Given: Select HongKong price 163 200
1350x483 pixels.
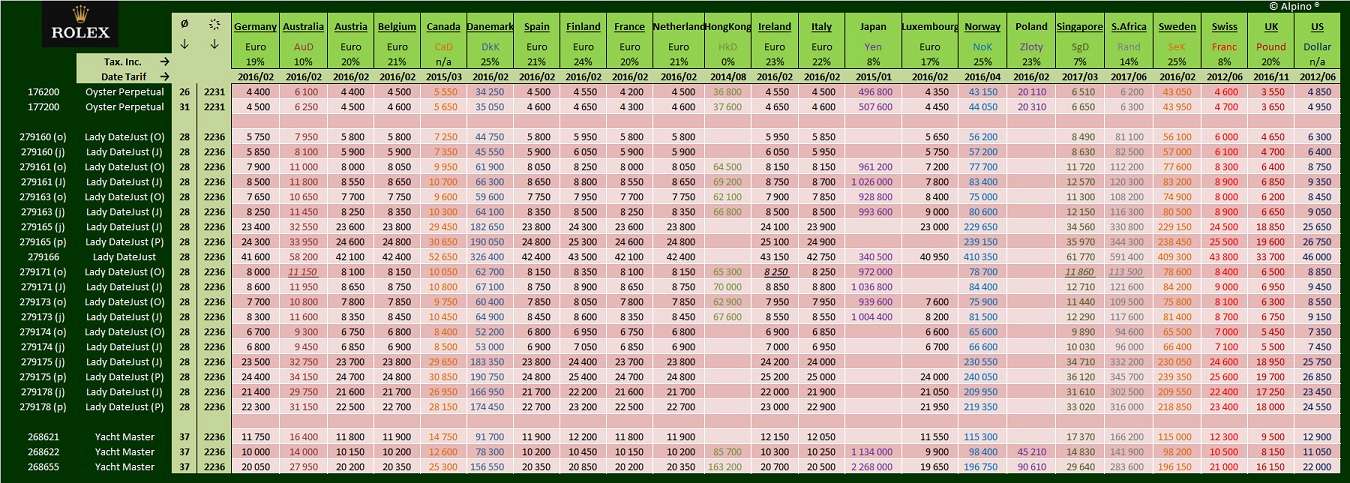Looking at the screenshot, I should [725, 466].
